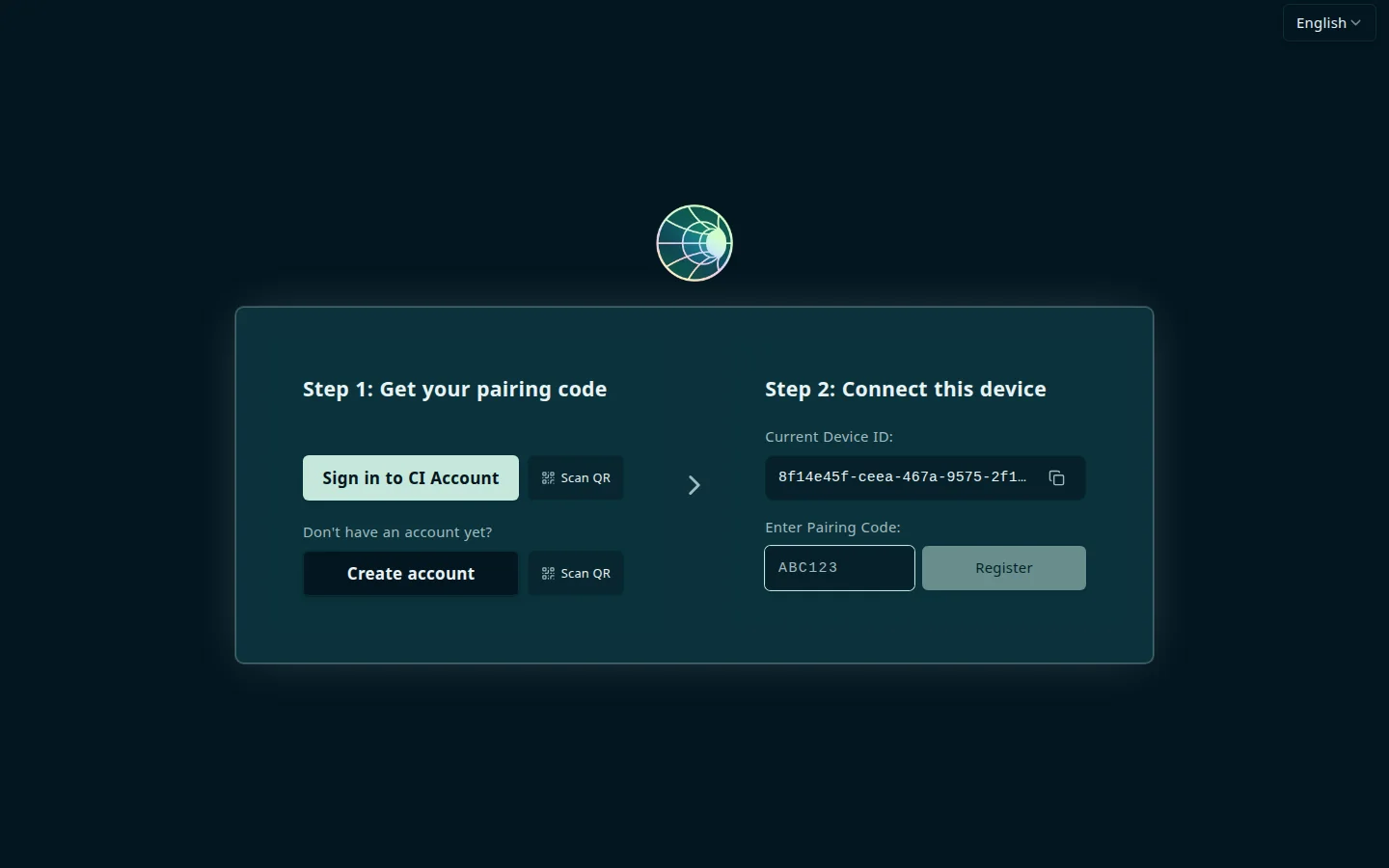Click the "Enter Pairing Code:" label
This screenshot has height=868, width=1389.
(832, 528)
